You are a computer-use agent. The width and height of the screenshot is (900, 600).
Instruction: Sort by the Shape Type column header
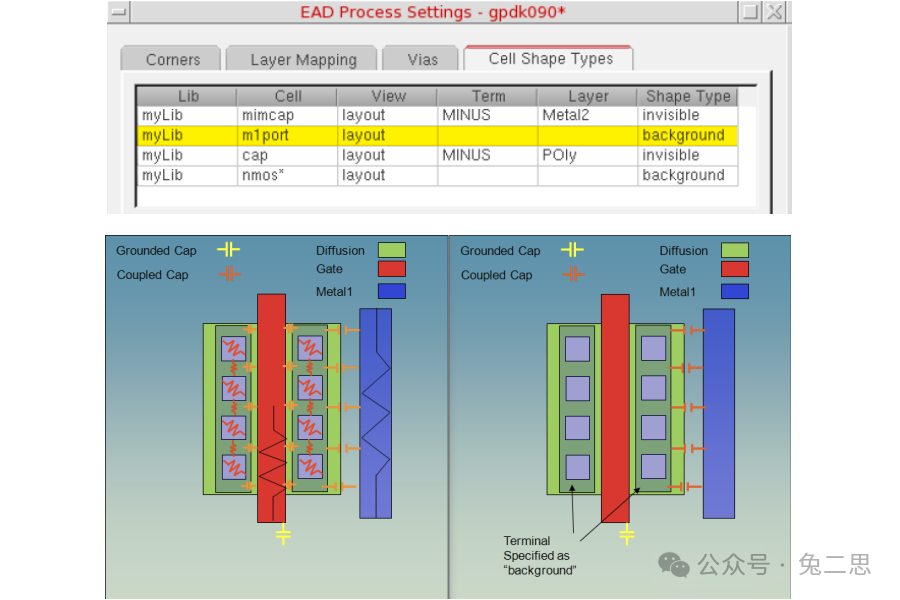click(x=687, y=96)
